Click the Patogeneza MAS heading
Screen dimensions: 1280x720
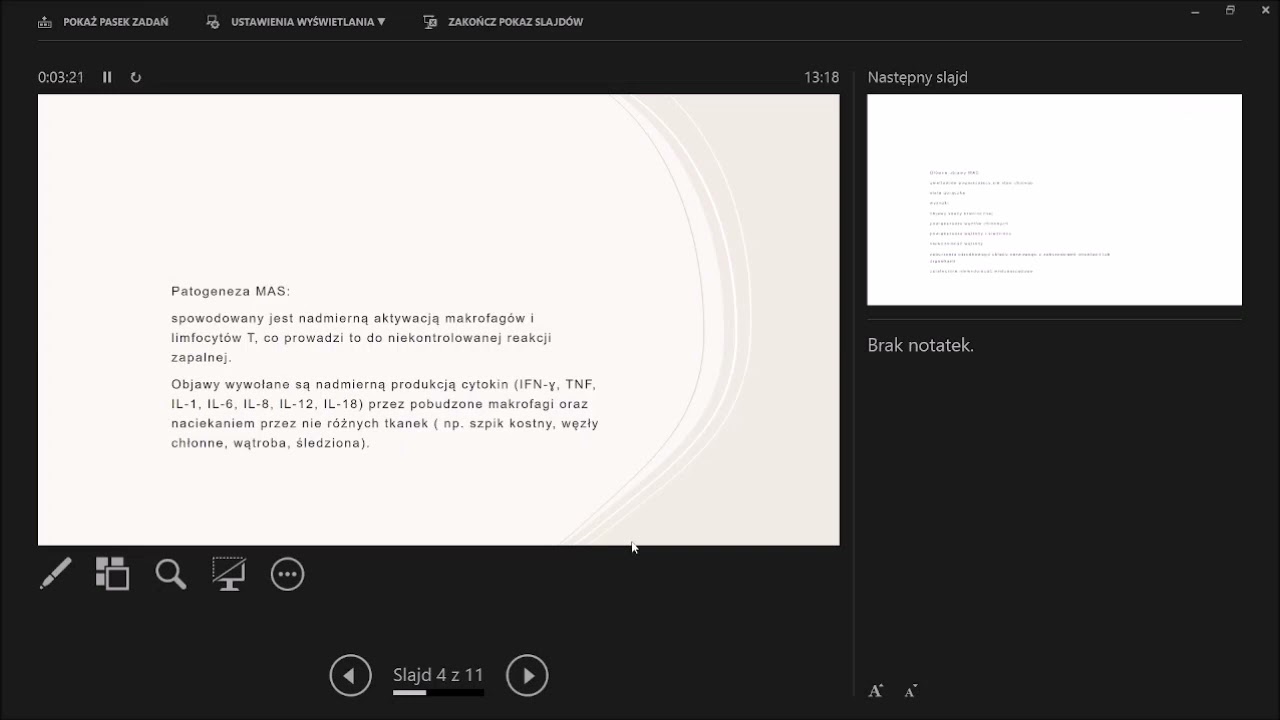(x=230, y=291)
